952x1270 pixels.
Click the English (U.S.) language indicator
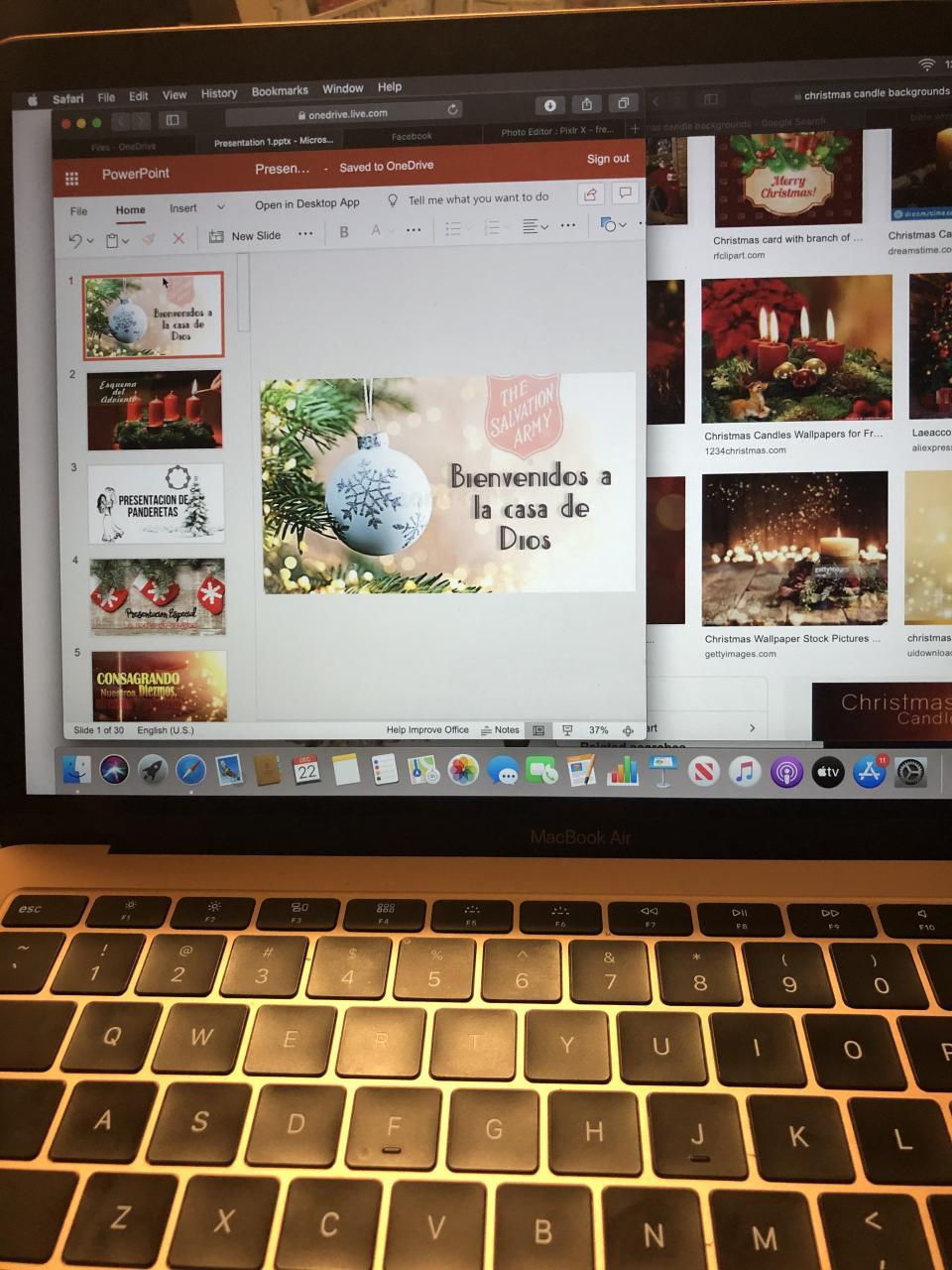pyautogui.click(x=166, y=730)
